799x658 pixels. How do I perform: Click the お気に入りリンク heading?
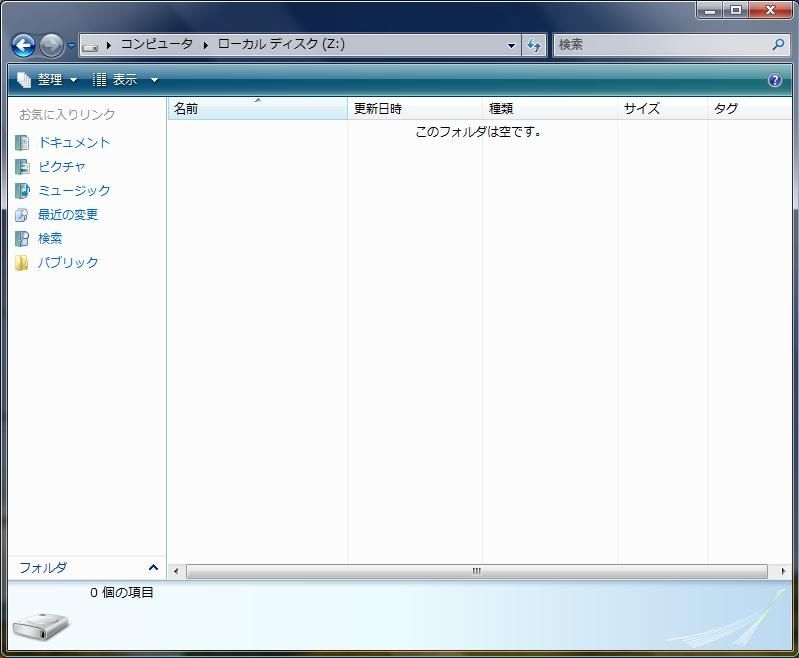click(x=67, y=114)
